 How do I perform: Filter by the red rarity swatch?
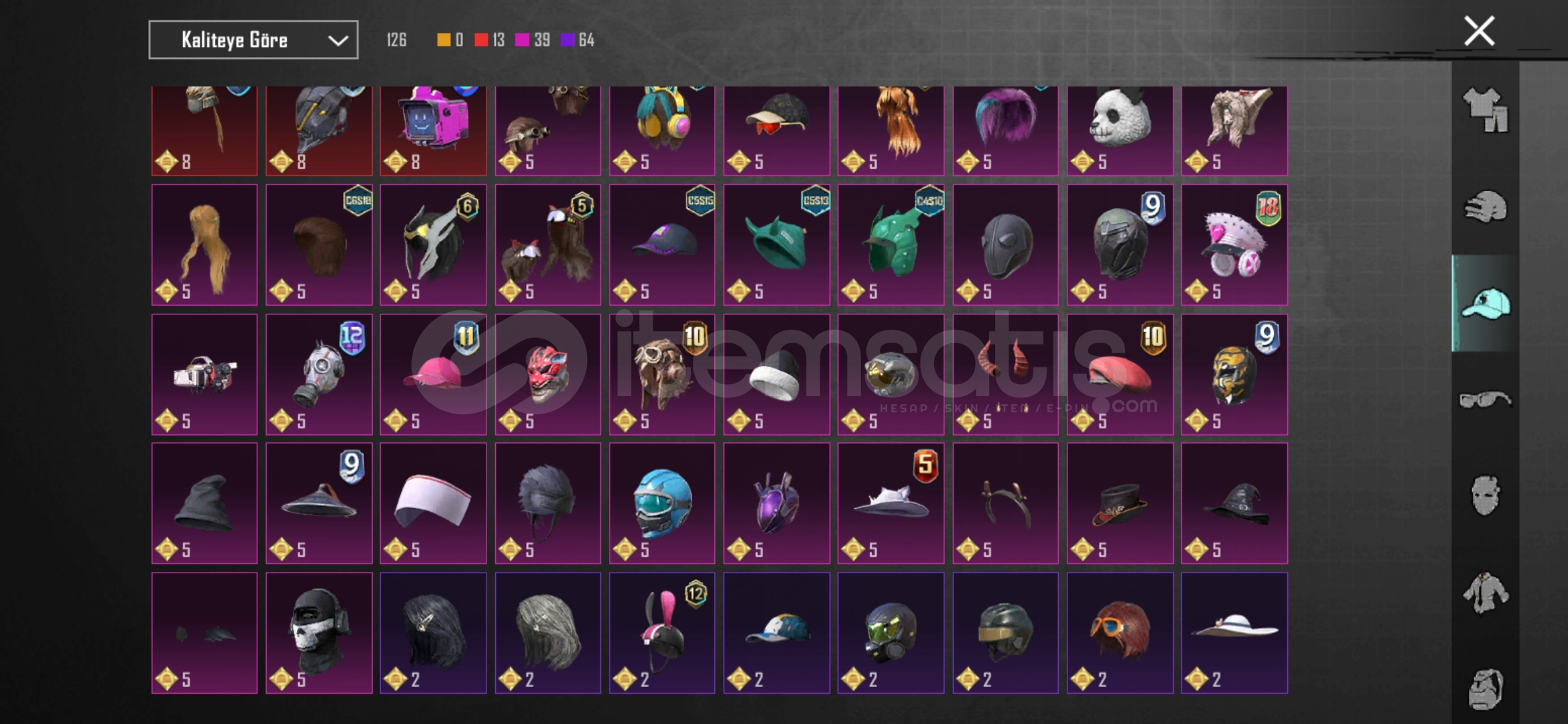click(x=481, y=40)
